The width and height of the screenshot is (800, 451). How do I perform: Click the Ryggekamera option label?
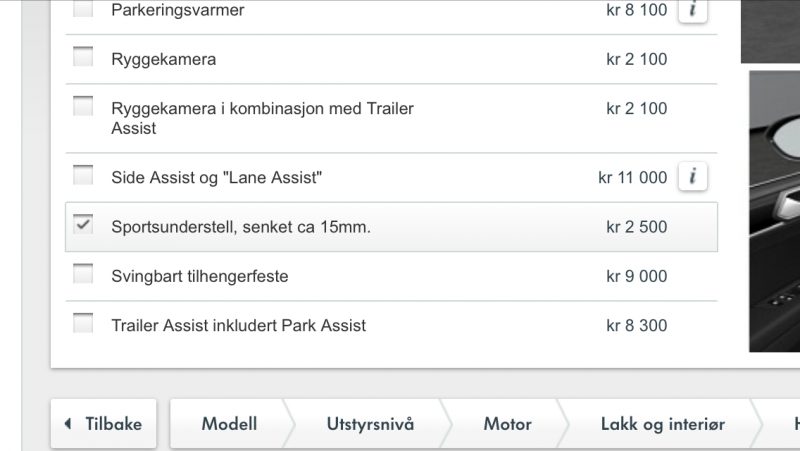(164, 60)
